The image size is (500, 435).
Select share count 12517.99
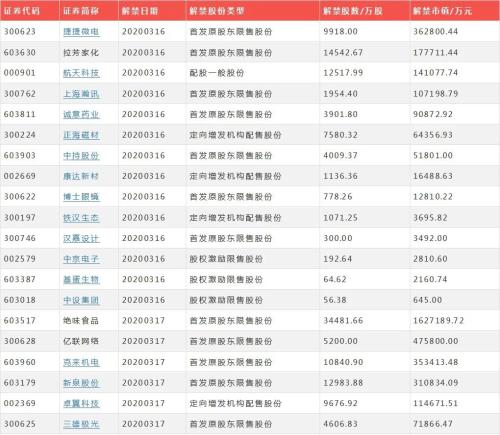click(343, 73)
